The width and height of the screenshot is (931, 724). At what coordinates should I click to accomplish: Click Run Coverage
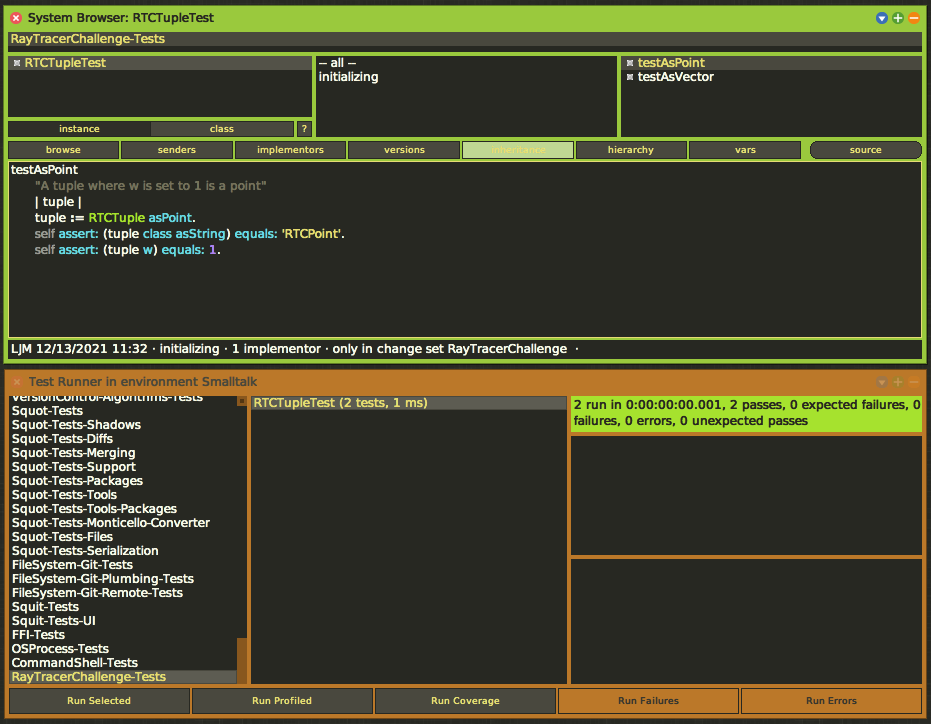point(466,701)
